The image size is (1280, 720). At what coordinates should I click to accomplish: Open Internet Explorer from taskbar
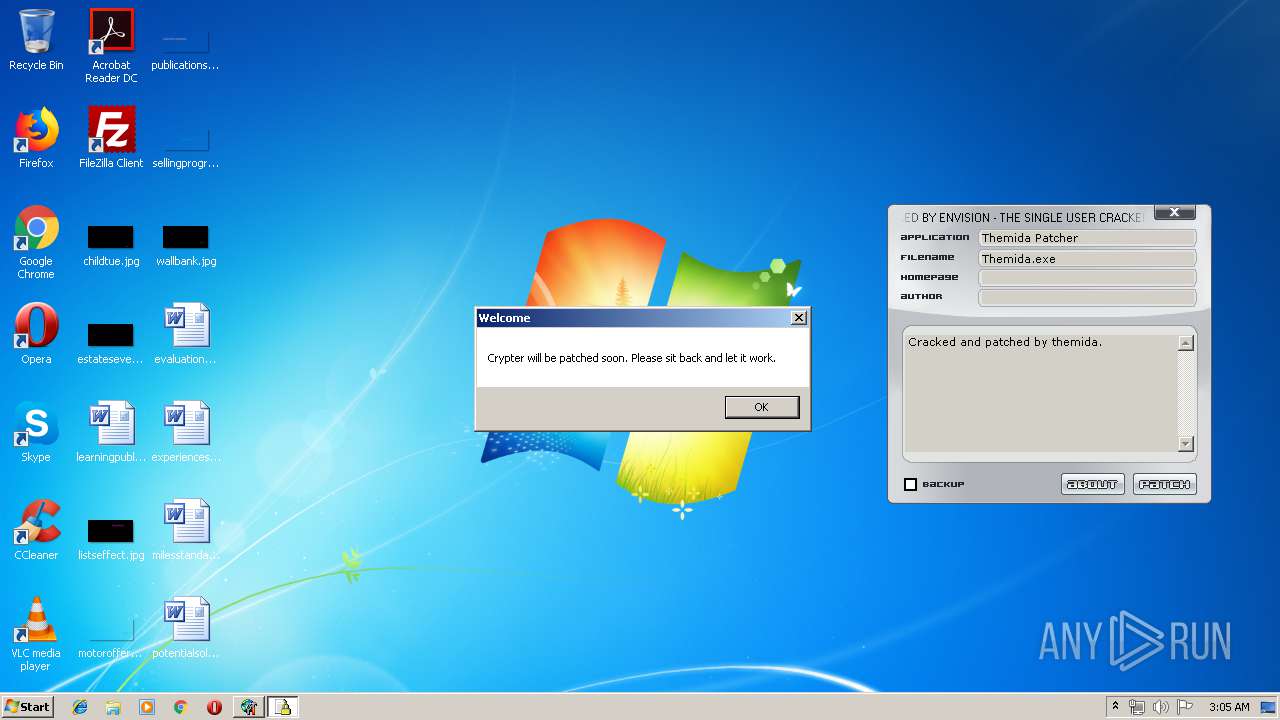pyautogui.click(x=80, y=707)
